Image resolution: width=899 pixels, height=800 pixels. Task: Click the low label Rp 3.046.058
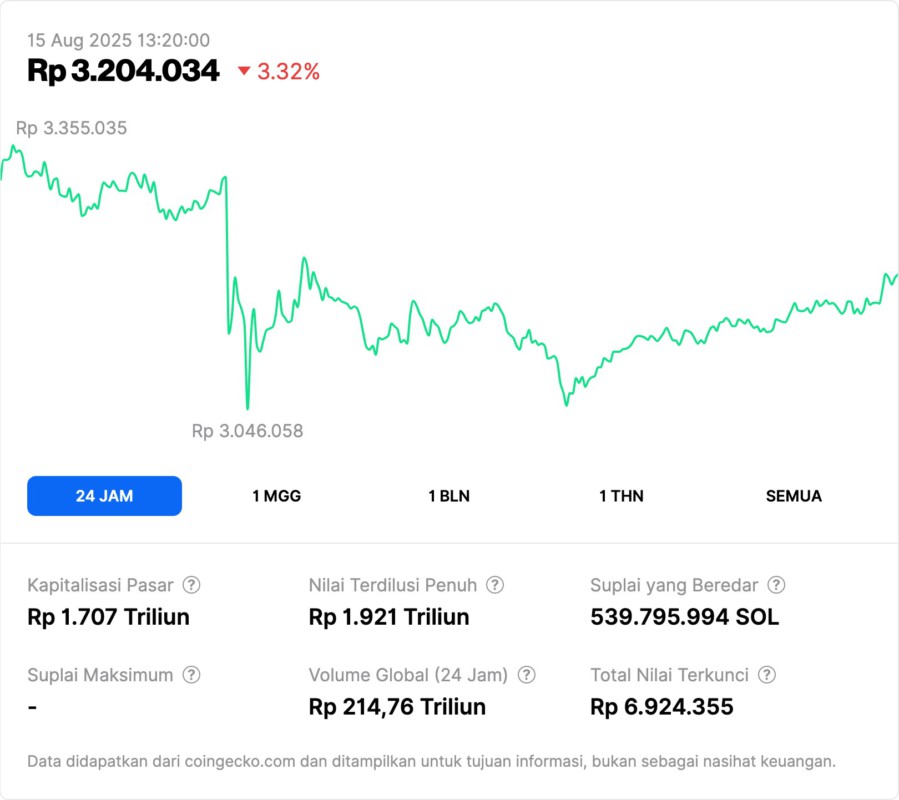247,431
